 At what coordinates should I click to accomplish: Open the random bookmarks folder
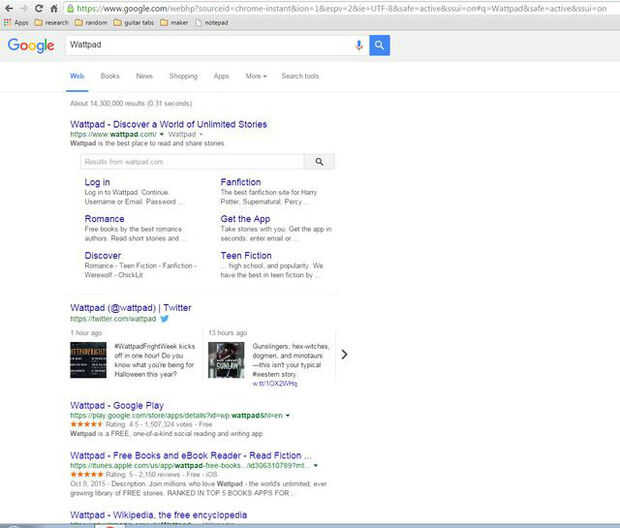click(91, 23)
